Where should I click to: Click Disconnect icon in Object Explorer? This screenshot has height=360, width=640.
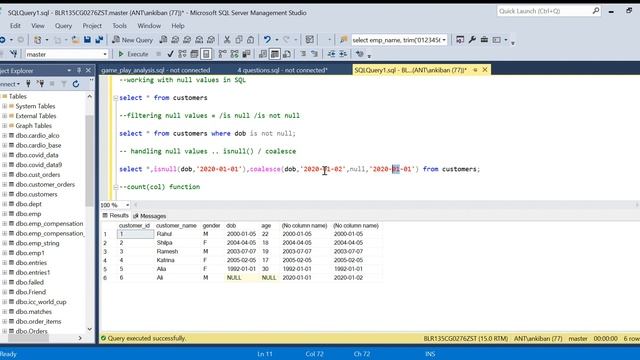[x=40, y=84]
